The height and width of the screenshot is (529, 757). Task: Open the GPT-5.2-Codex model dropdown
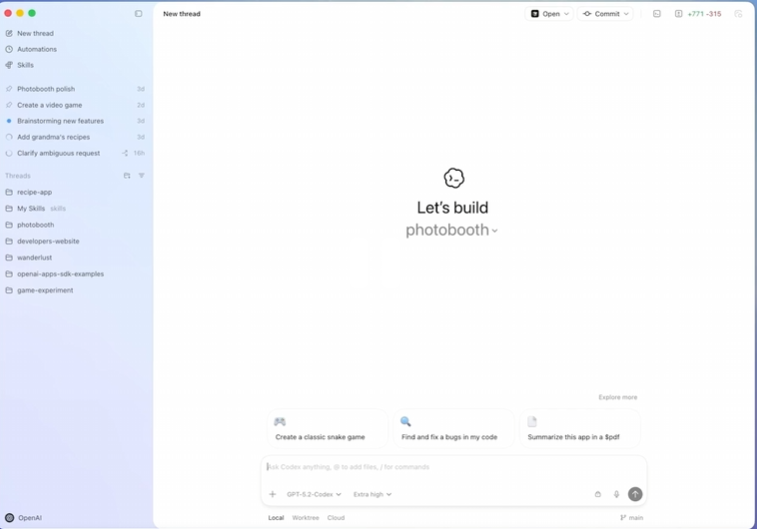click(x=314, y=494)
